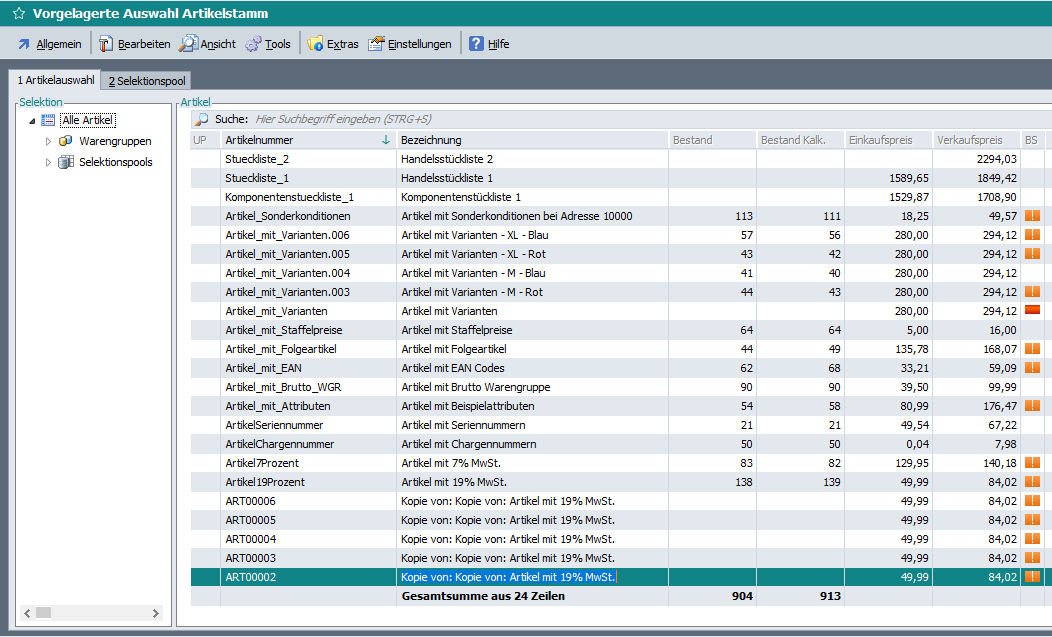
Task: Click the red BS flag for Artikel_mit_Varianten
Action: [1032, 311]
